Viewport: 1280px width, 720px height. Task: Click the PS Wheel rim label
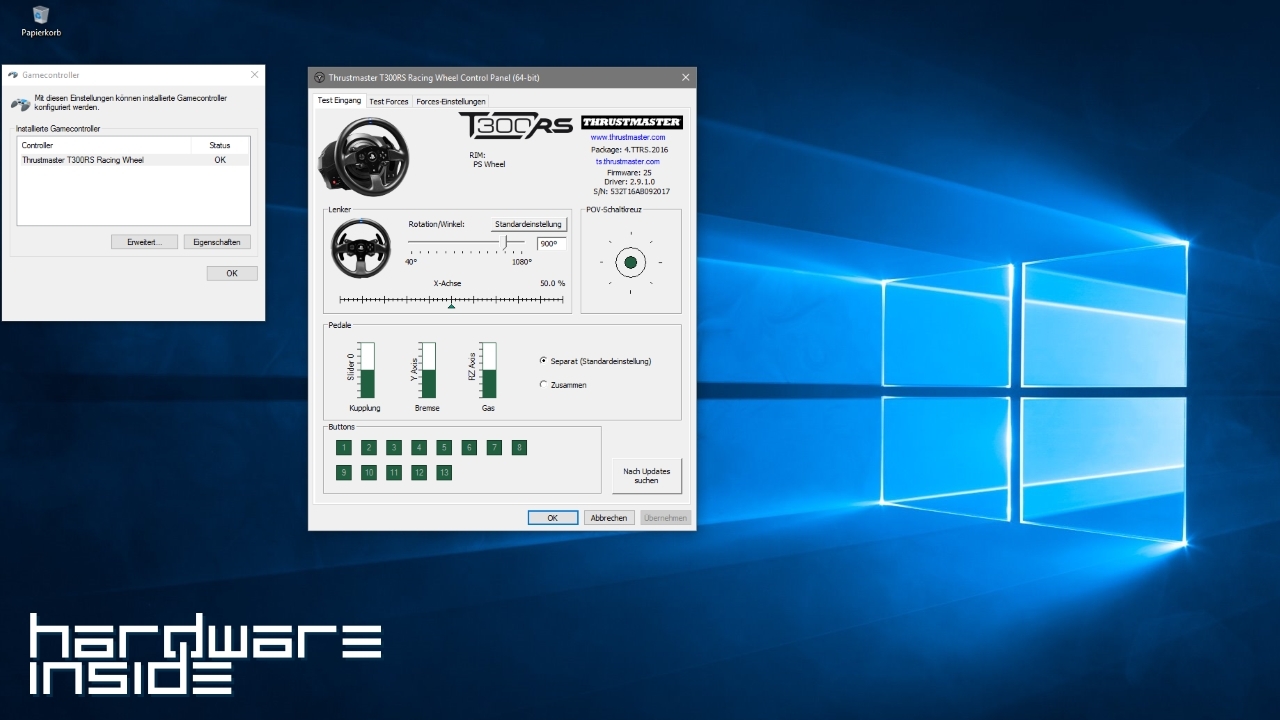(x=489, y=164)
